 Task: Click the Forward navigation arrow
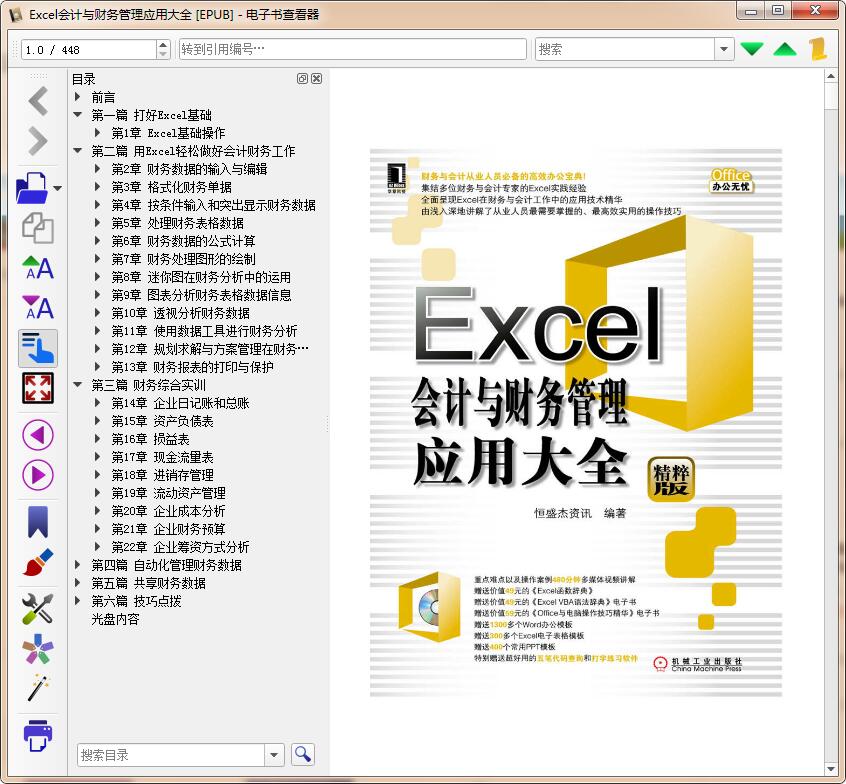coord(38,141)
